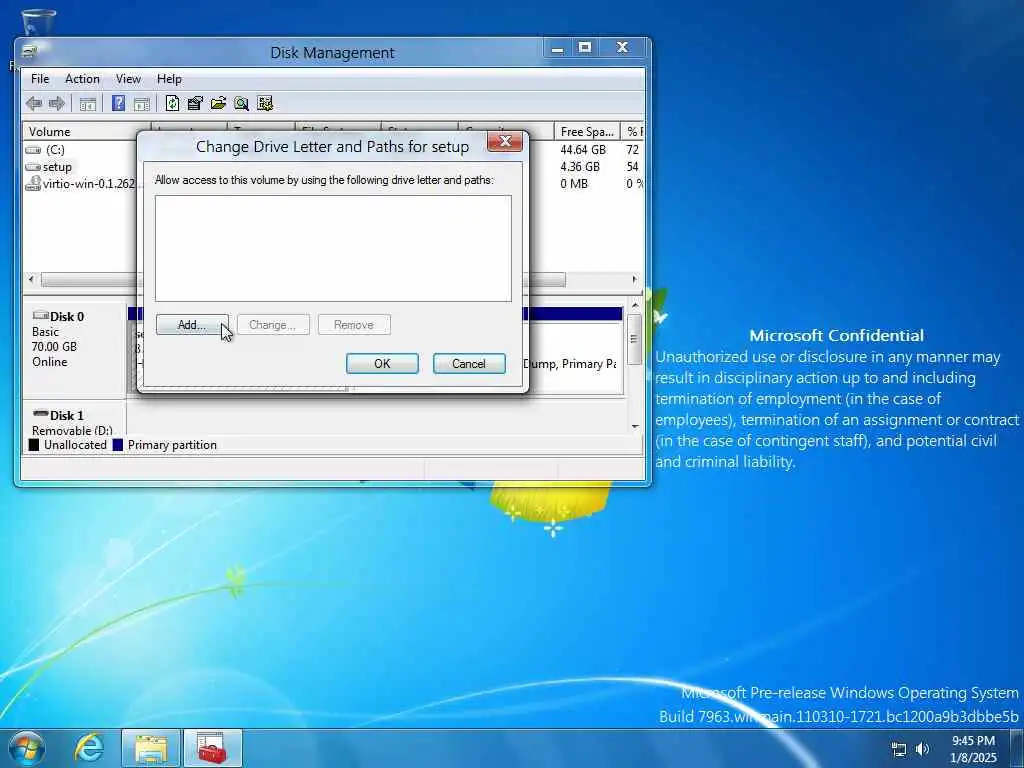
Task: Click the disk pane vertical scrollbar thumb
Action: point(634,339)
